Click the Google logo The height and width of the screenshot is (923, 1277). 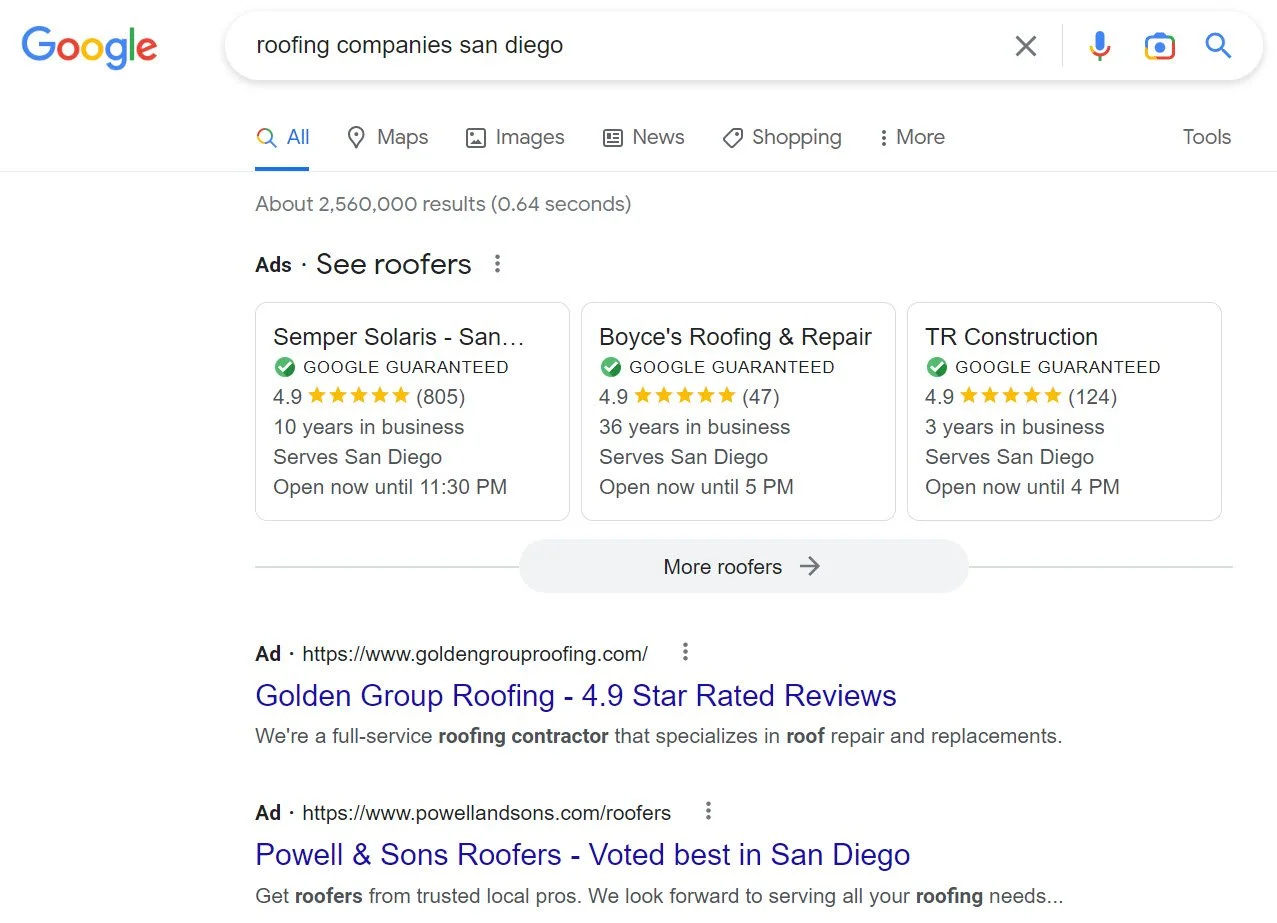point(89,46)
